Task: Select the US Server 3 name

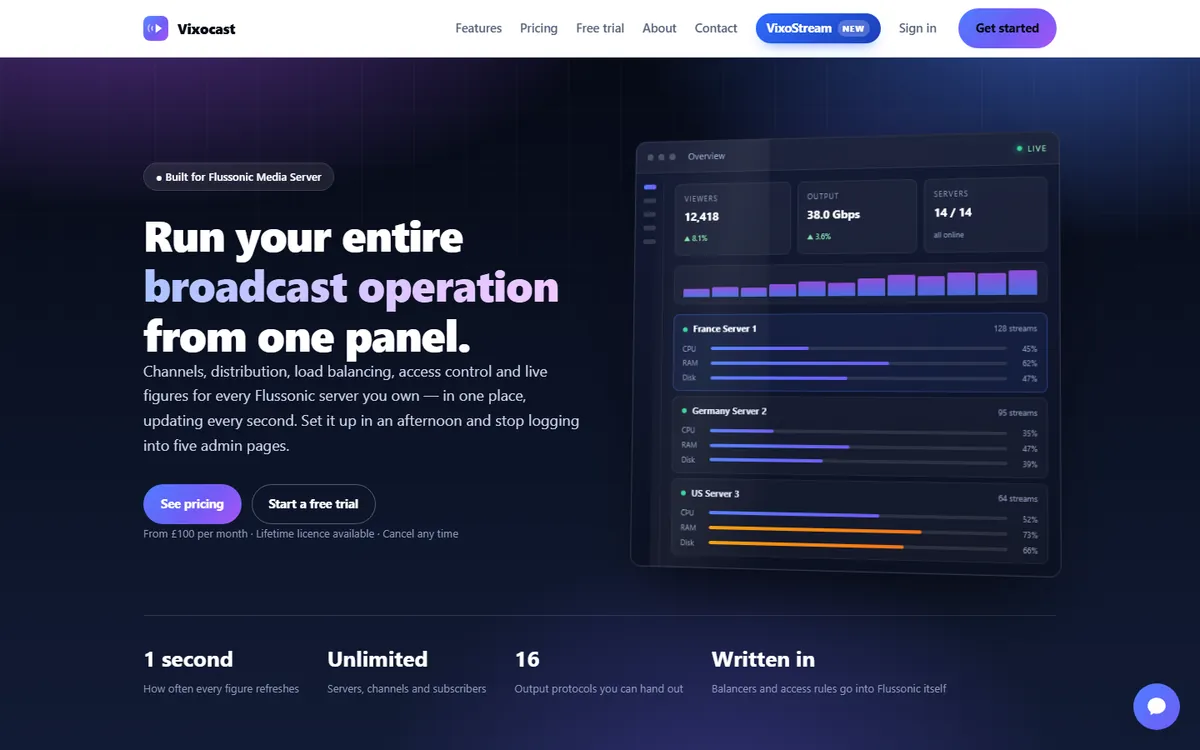Action: [716, 493]
